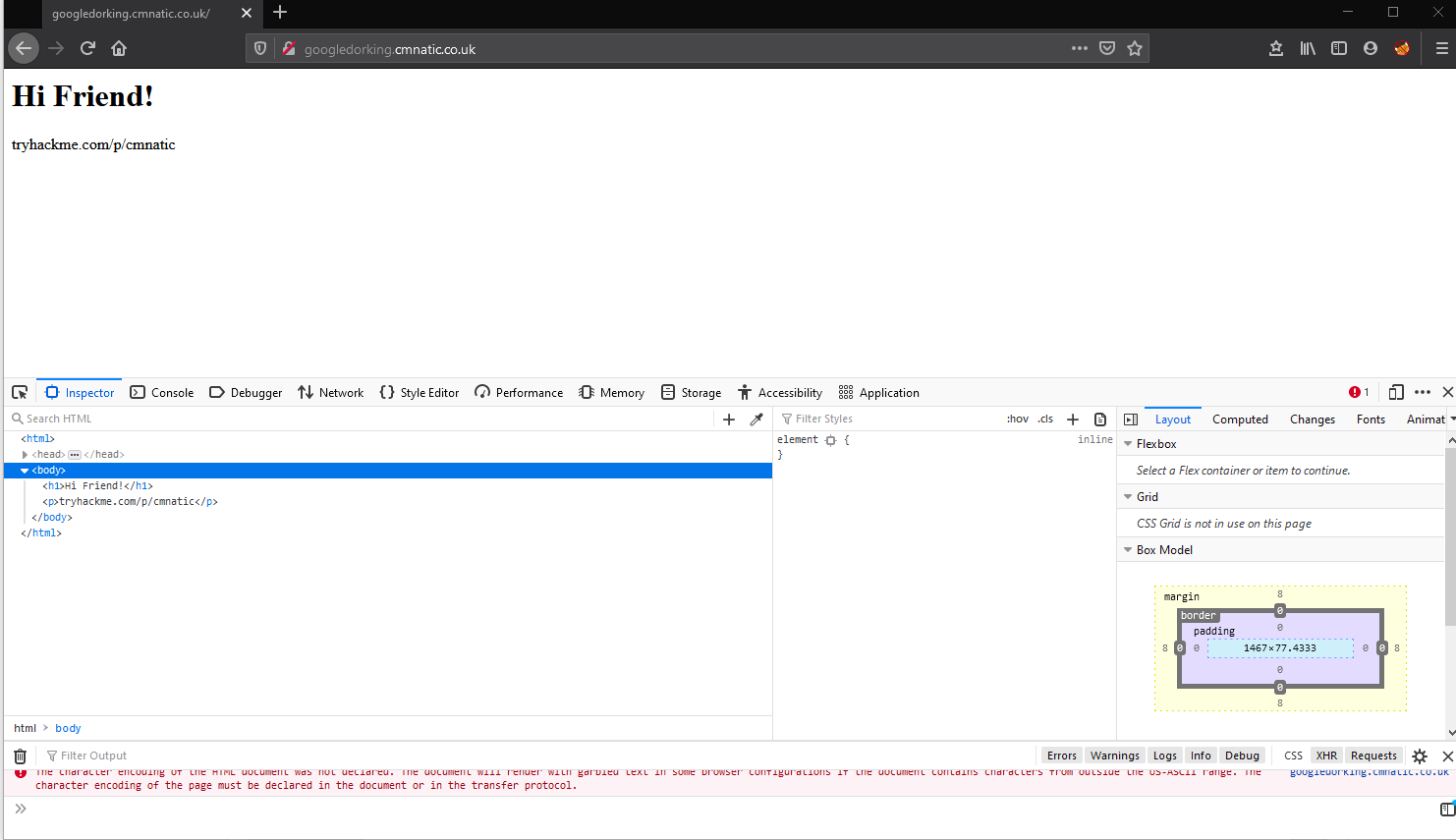This screenshot has width=1456, height=840.
Task: Switch to the Network tab
Action: [x=331, y=392]
